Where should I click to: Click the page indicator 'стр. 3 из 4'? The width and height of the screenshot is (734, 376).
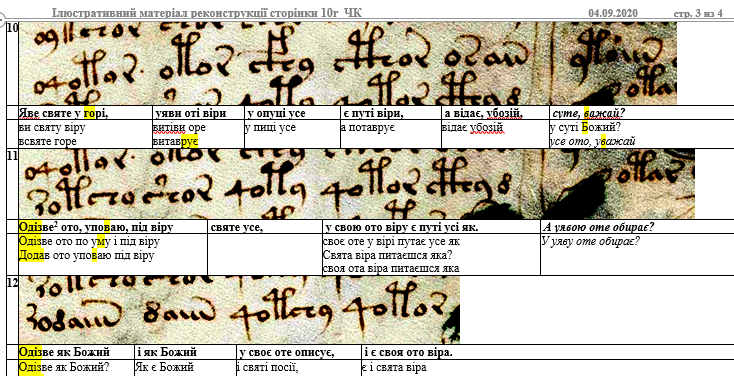(698, 13)
